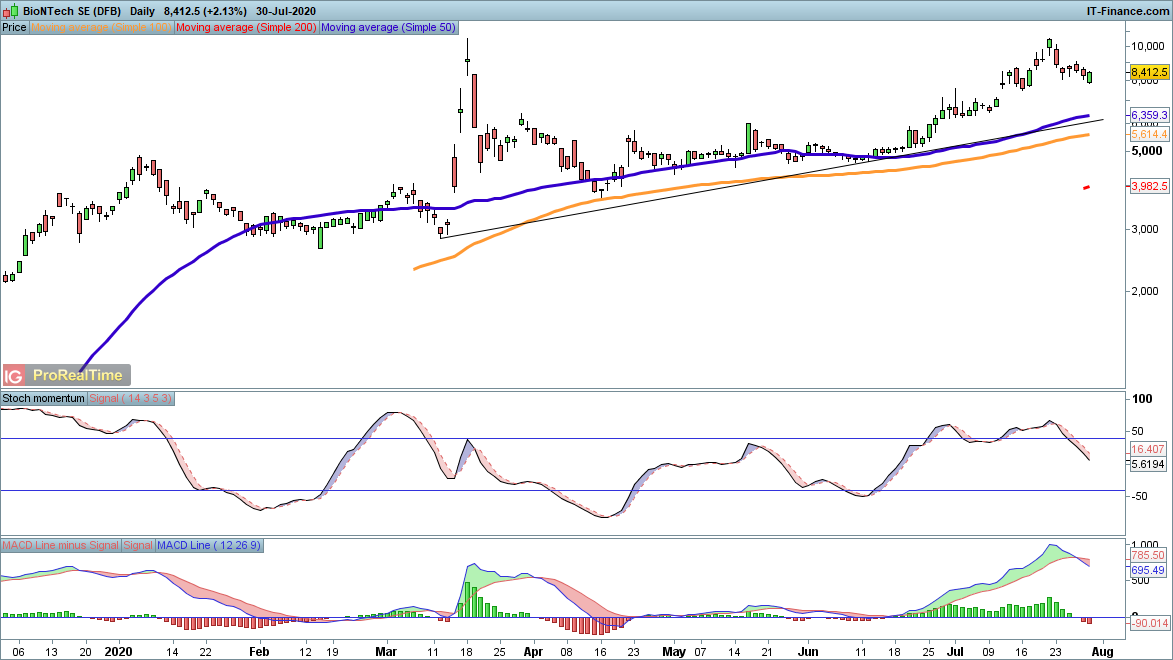Image resolution: width=1173 pixels, height=660 pixels.
Task: Select Moving average (Simple 200) label
Action: pyautogui.click(x=247, y=28)
